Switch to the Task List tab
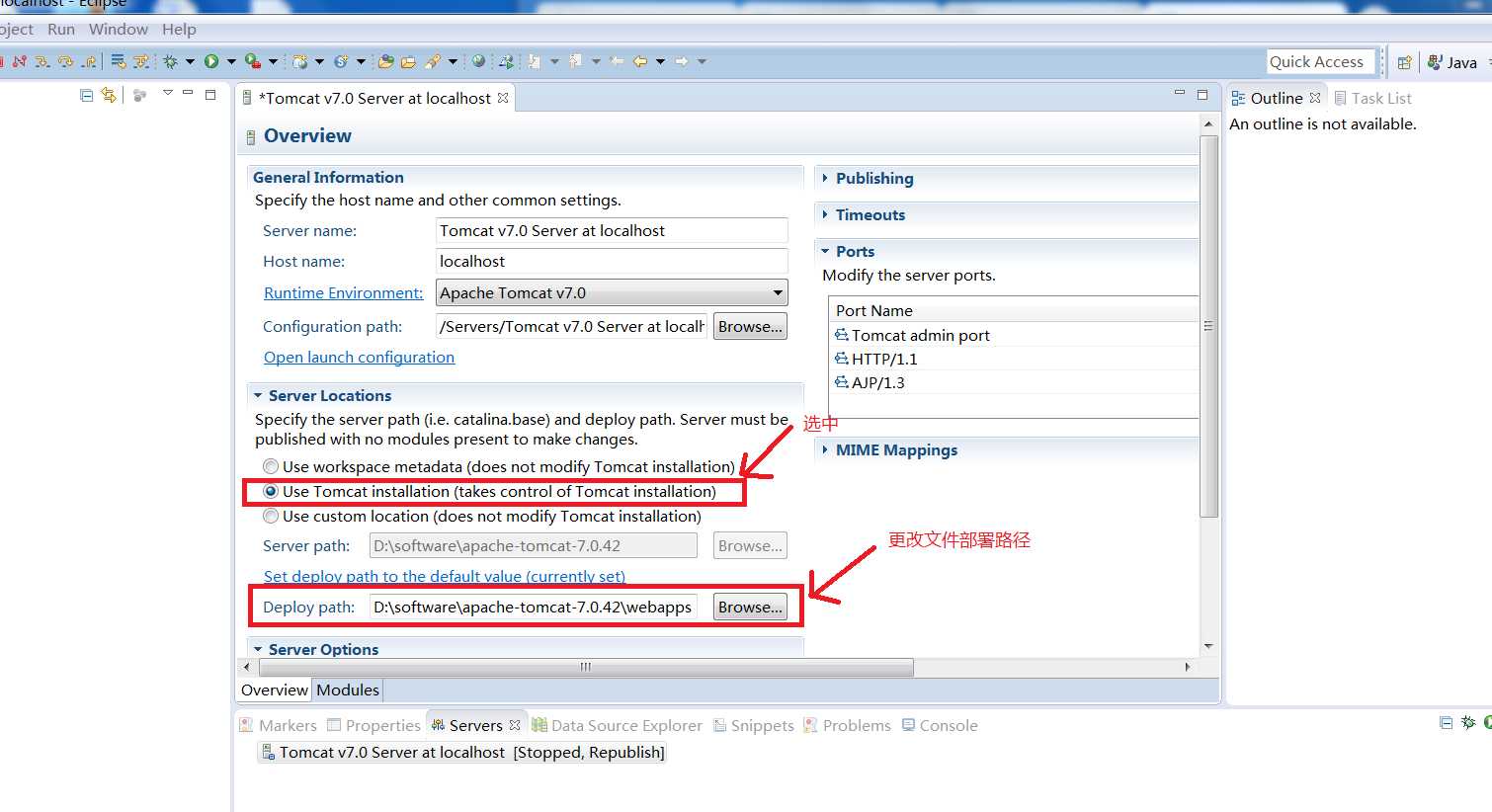 [x=1372, y=98]
